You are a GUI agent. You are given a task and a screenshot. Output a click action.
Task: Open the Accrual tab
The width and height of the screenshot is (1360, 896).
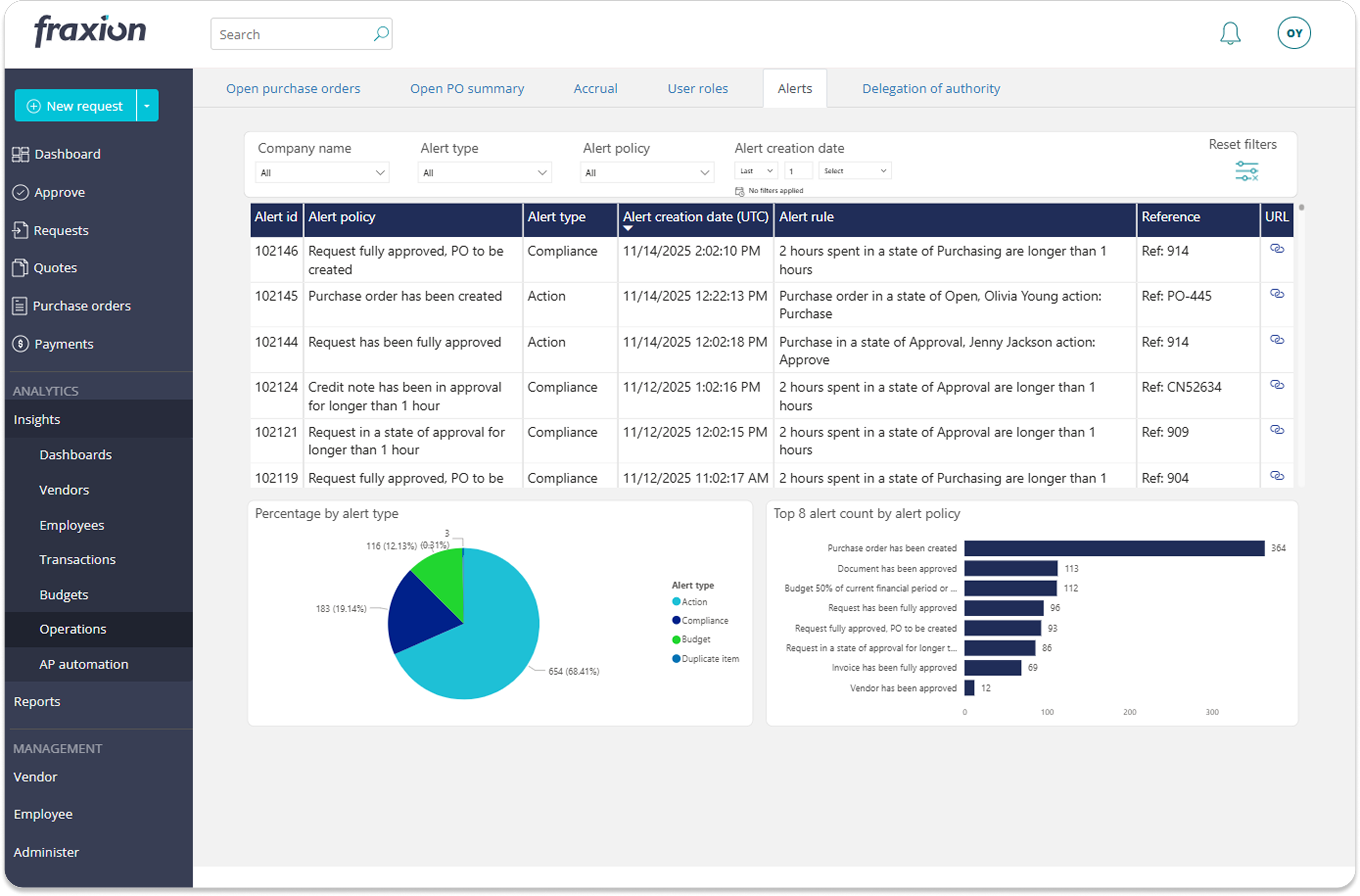pyautogui.click(x=595, y=88)
